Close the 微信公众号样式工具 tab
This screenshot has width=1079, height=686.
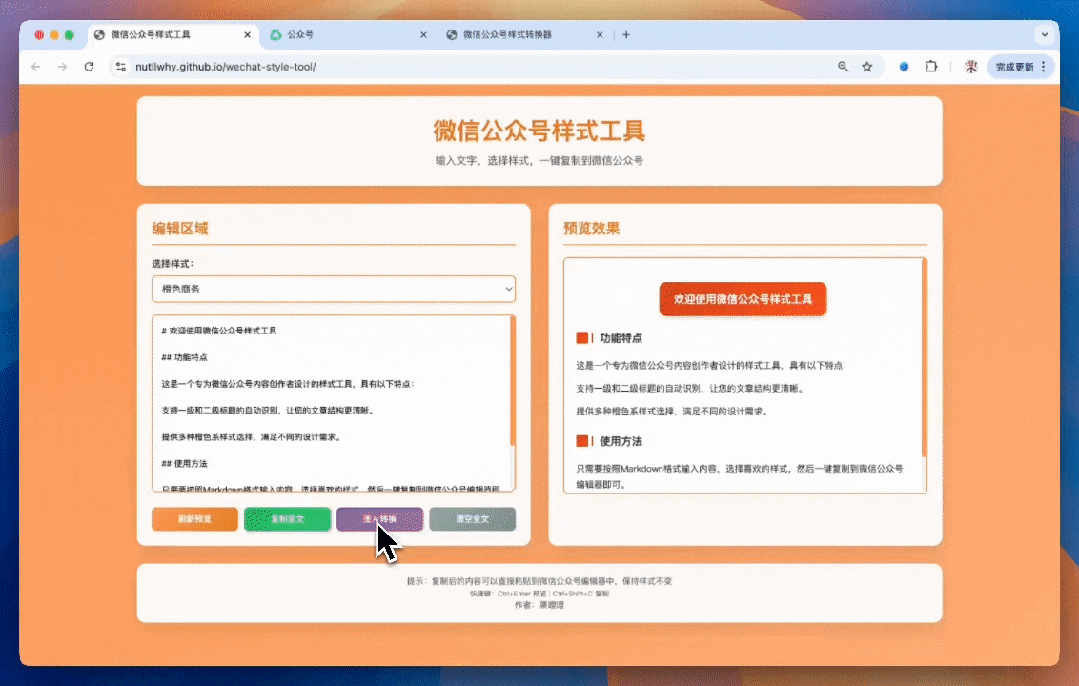tap(247, 34)
